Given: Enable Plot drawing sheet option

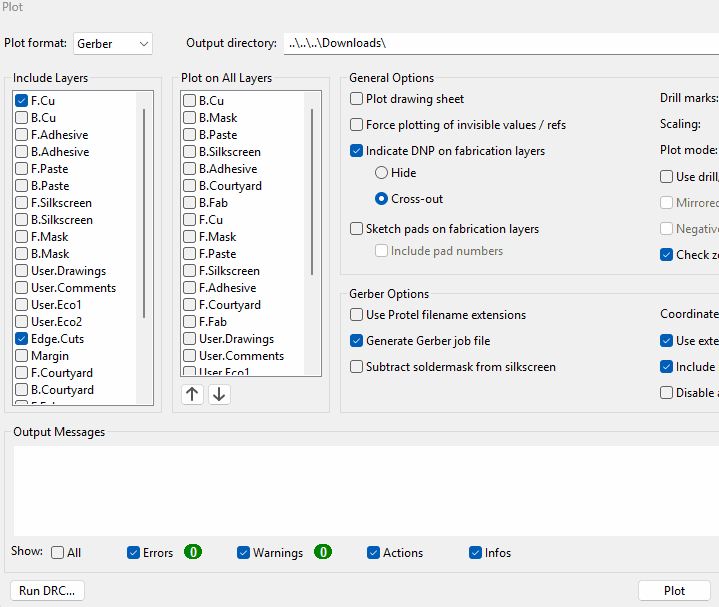Looking at the screenshot, I should [357, 99].
